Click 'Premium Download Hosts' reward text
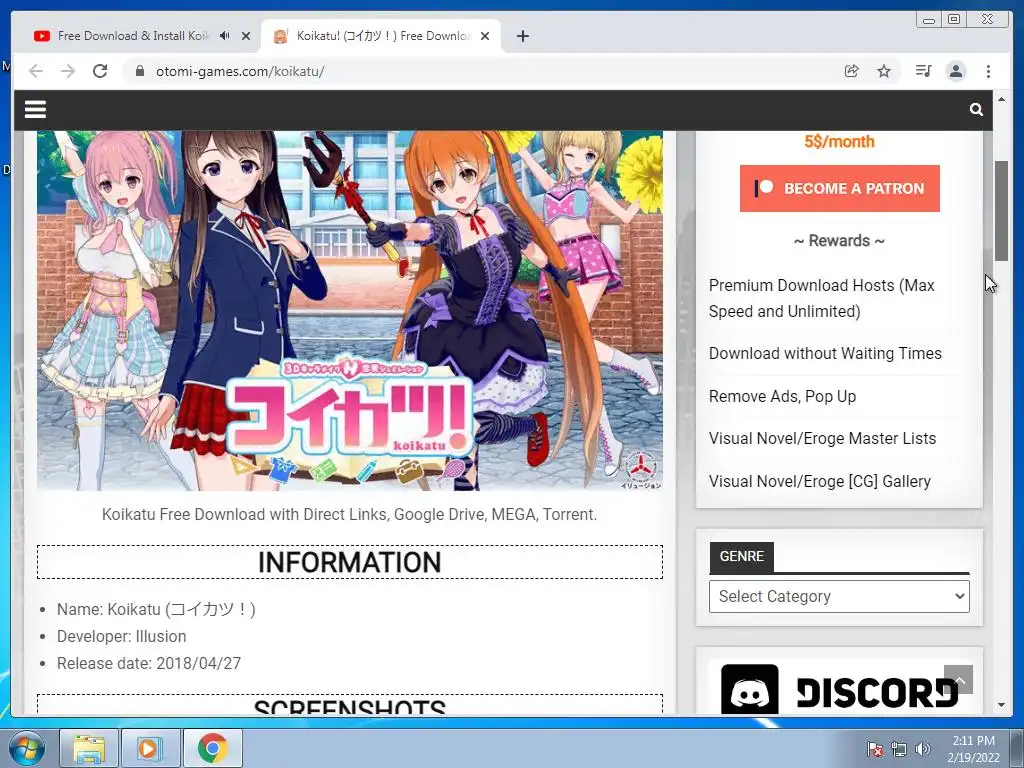Viewport: 1024px width, 768px height. pos(822,298)
